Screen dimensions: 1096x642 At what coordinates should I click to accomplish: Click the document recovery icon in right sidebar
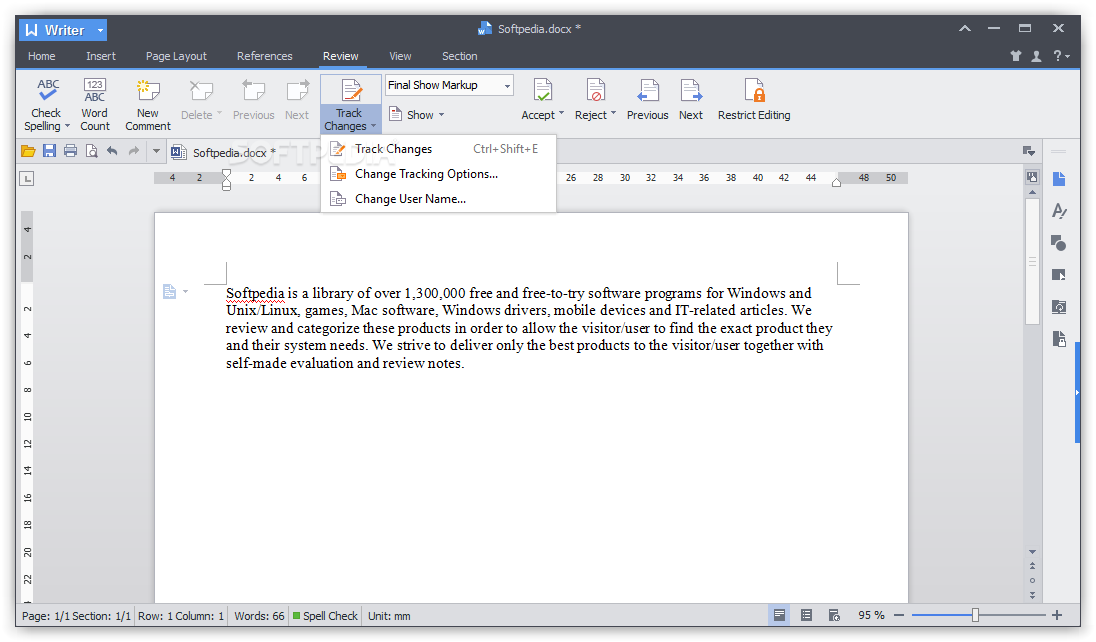point(1059,338)
